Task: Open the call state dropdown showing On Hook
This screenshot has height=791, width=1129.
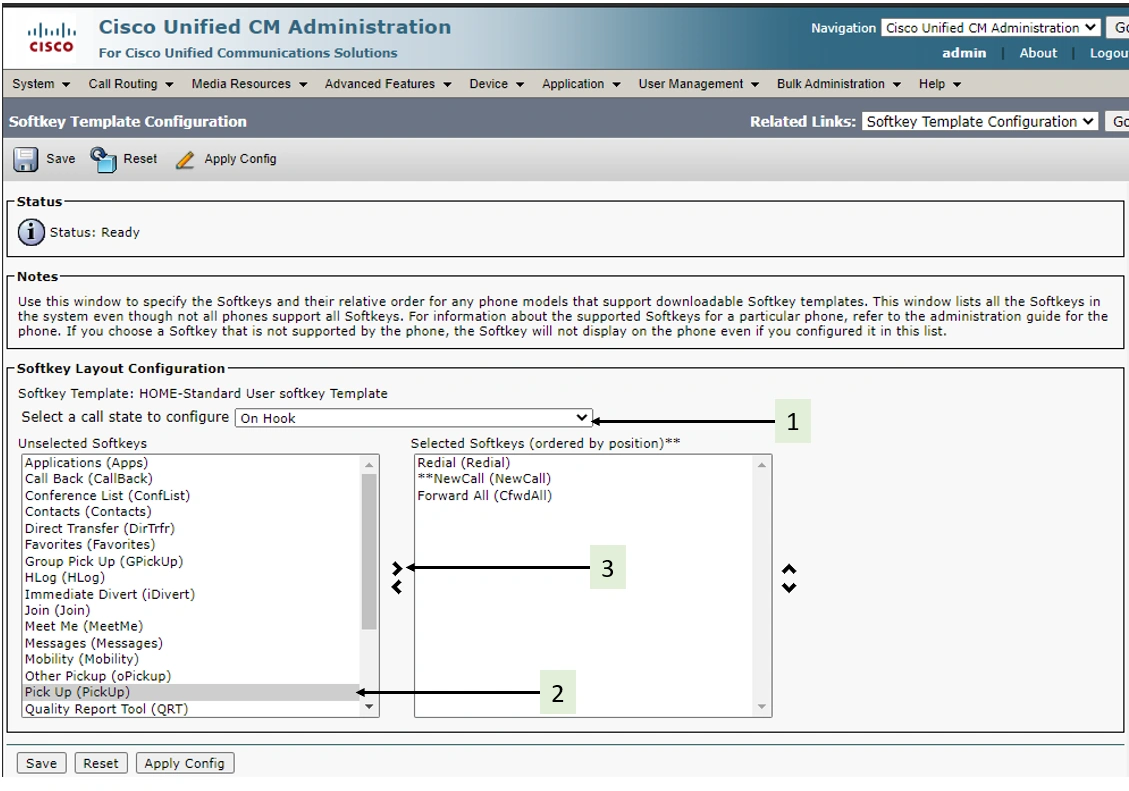Action: [413, 418]
